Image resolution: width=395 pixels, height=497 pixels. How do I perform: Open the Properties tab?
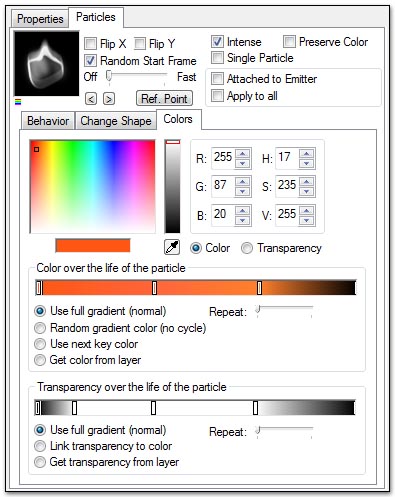tap(40, 19)
